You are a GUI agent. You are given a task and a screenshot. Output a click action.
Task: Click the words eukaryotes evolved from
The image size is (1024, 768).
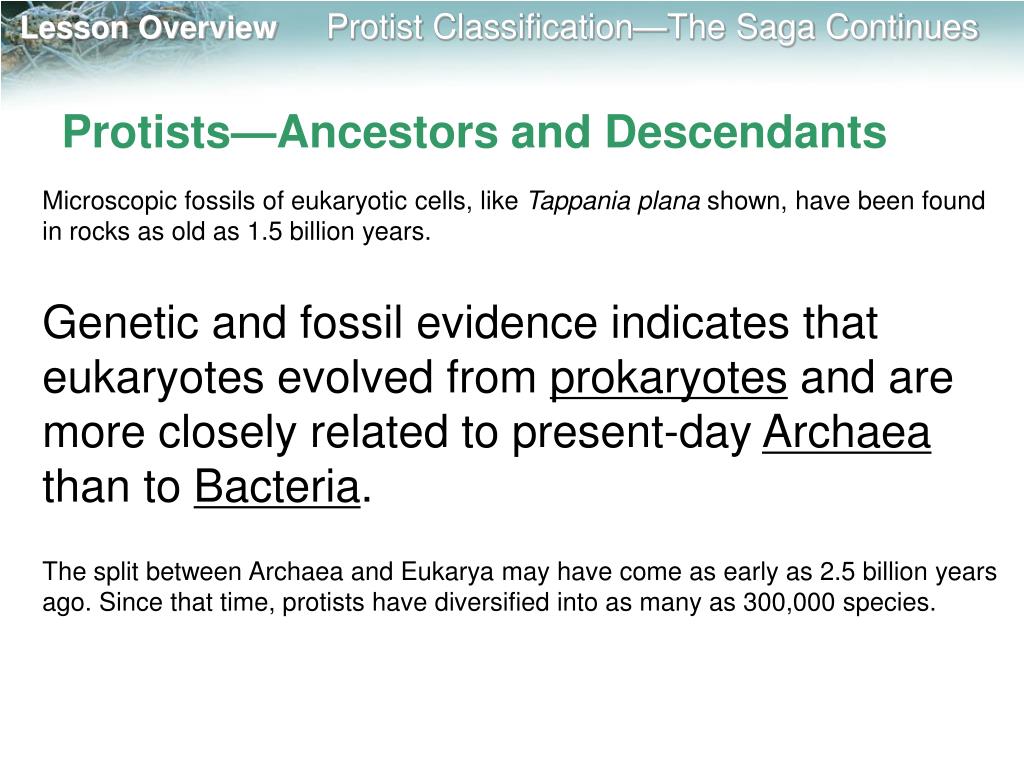pyautogui.click(x=289, y=379)
